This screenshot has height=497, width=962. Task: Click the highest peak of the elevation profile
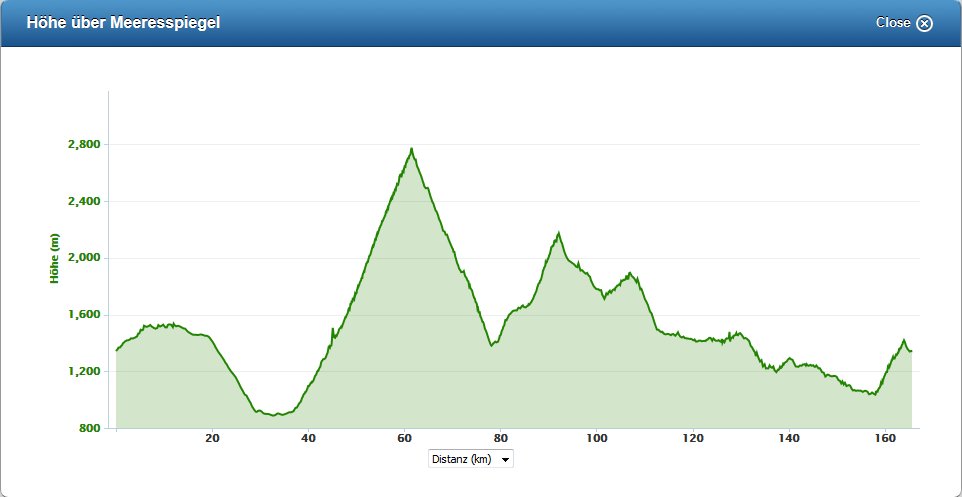411,150
